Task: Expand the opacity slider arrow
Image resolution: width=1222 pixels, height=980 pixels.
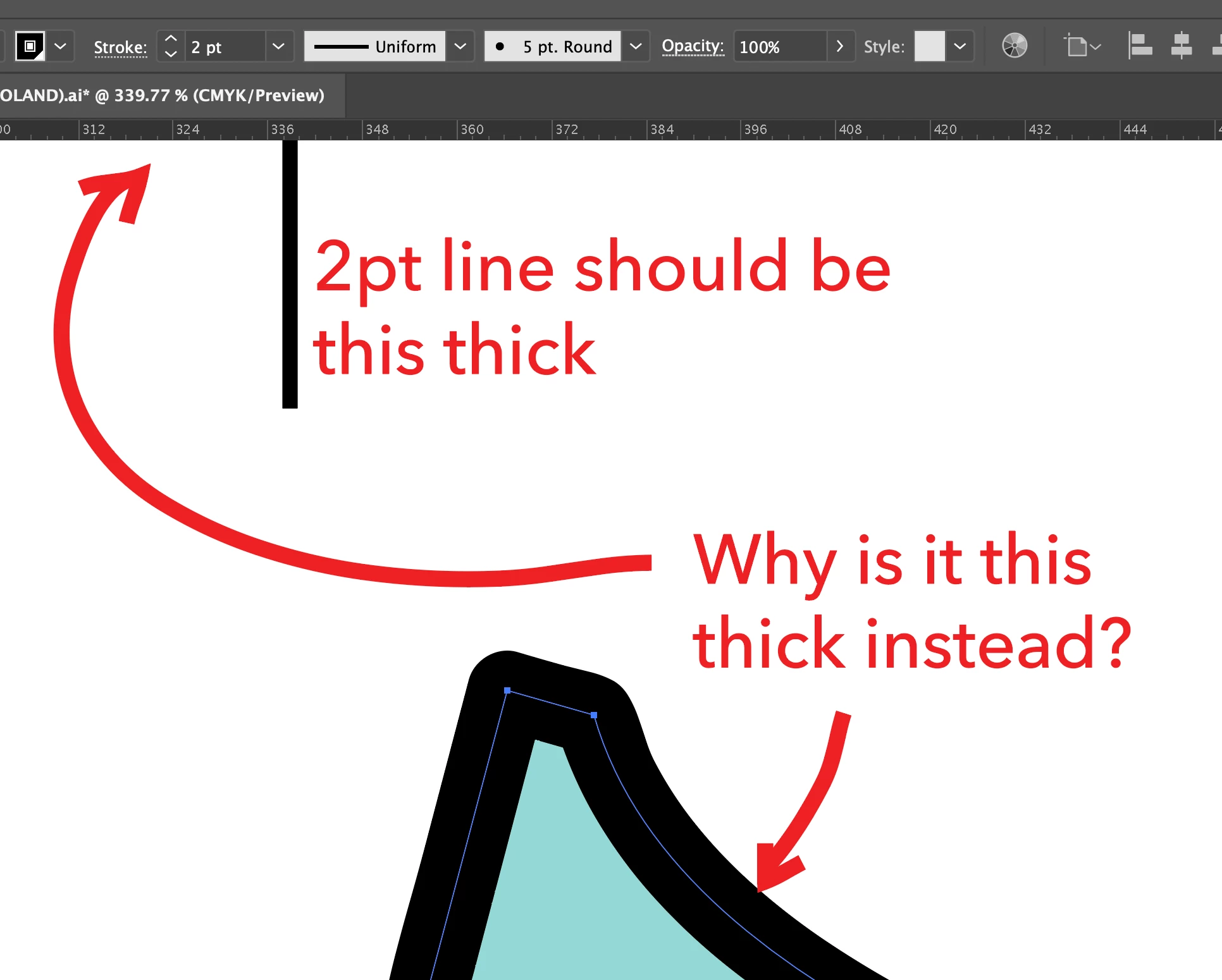Action: (840, 46)
